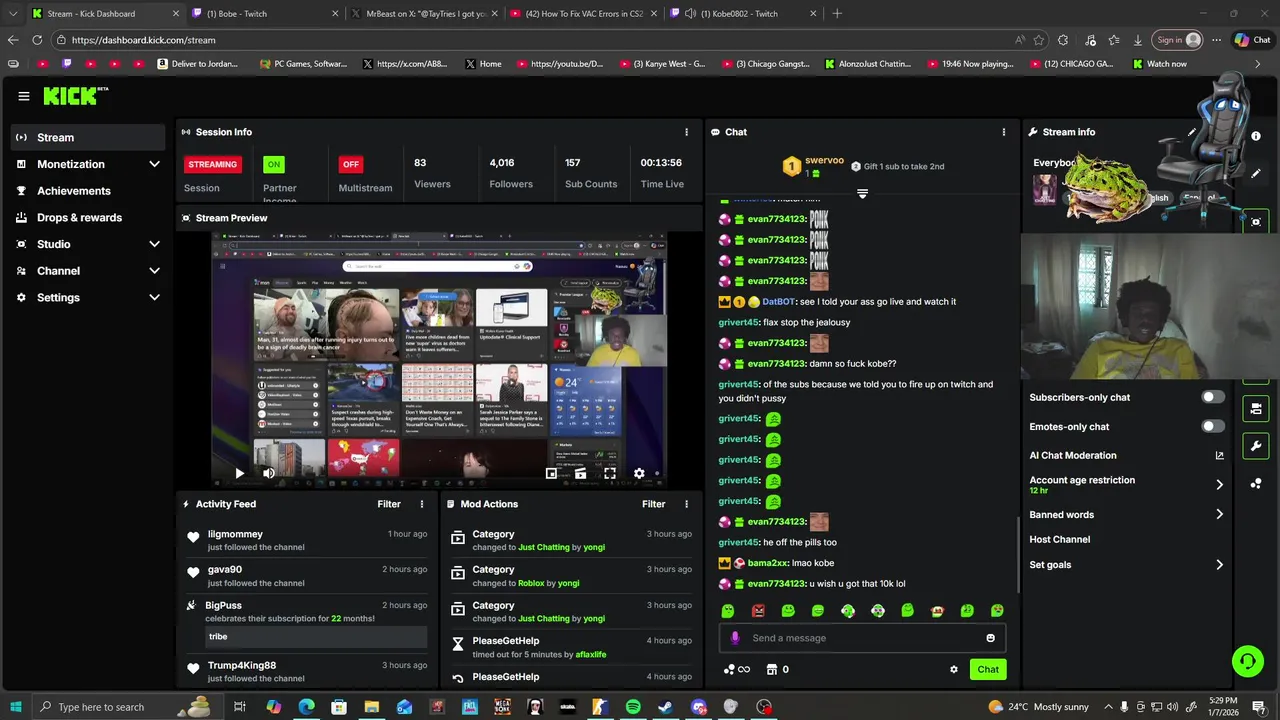
Task: Click the Kick logo
Action: point(75,96)
